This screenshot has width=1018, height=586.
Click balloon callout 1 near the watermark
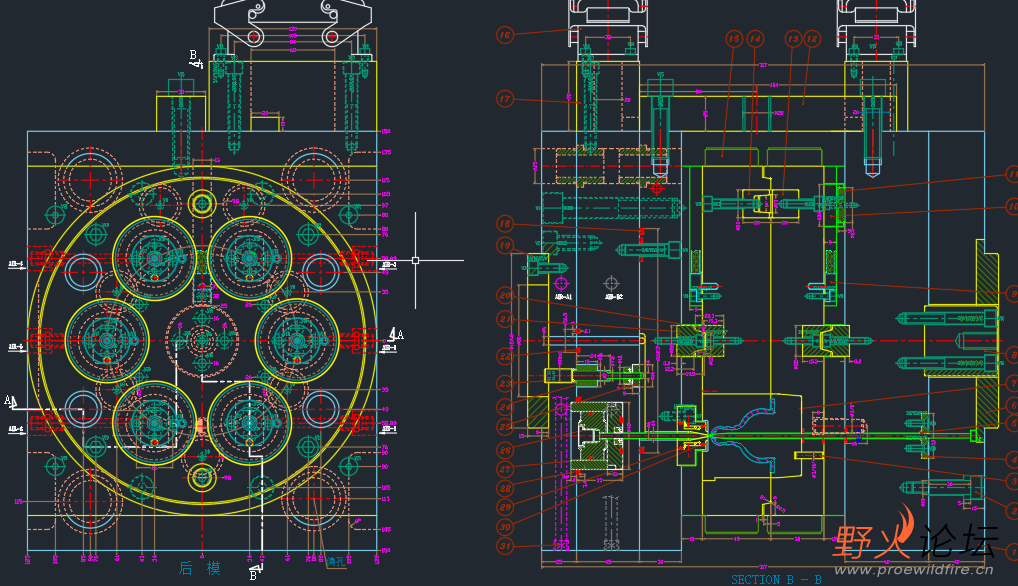point(1013,551)
